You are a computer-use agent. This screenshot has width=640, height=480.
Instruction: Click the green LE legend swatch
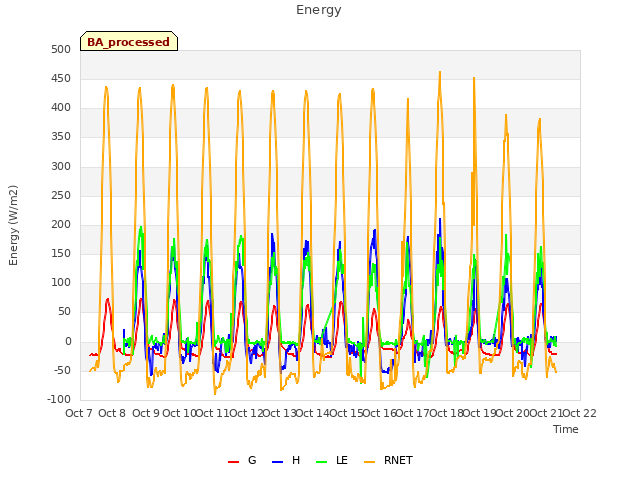322,462
